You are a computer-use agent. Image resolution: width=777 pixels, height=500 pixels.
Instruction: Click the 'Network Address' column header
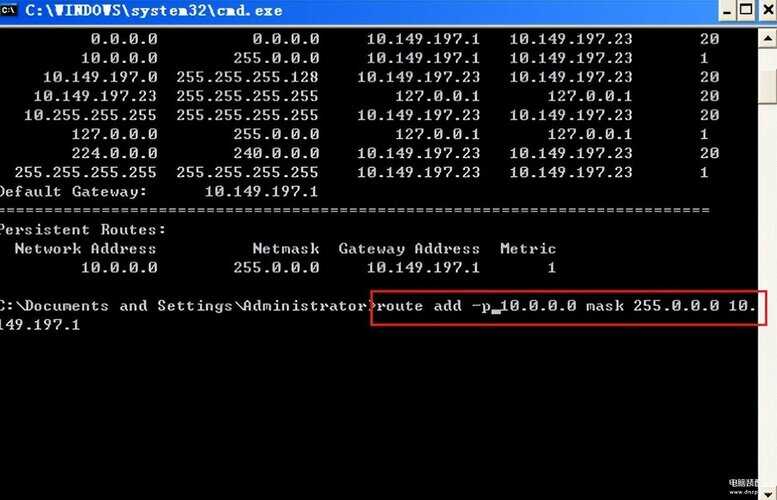pos(85,248)
